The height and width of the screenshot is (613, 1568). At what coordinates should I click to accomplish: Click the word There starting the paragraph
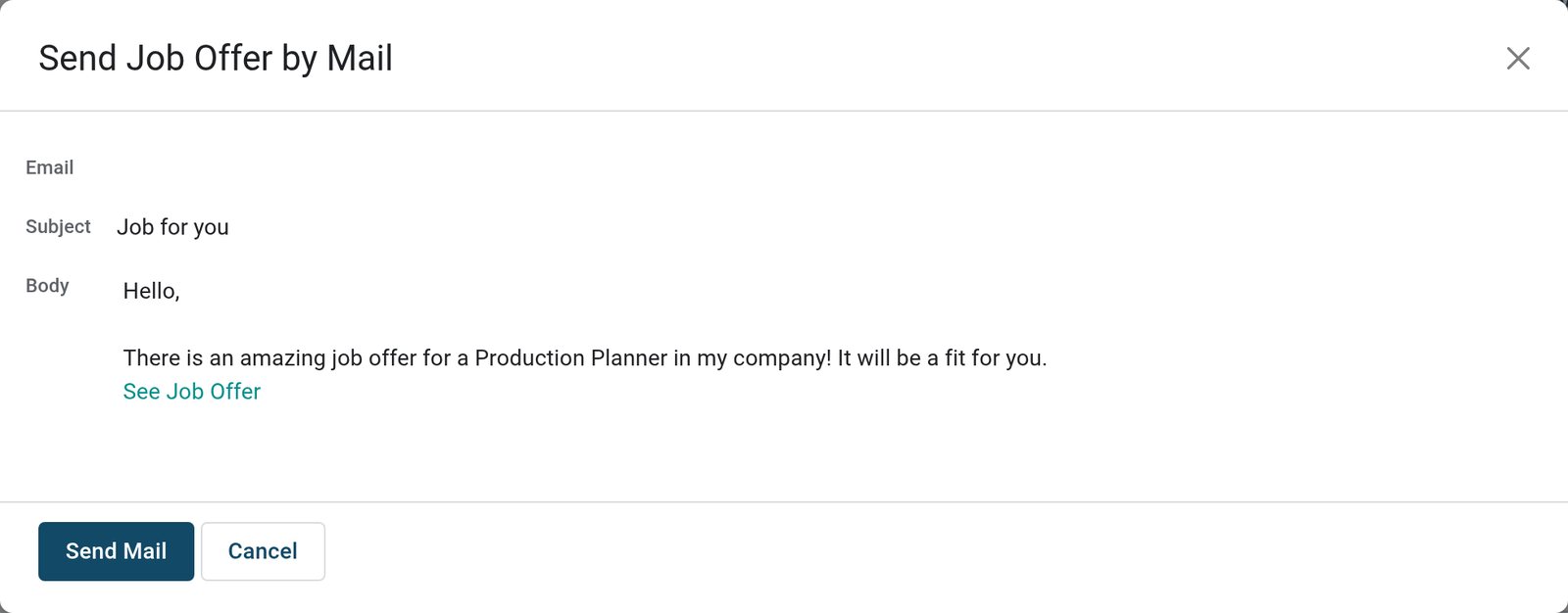pyautogui.click(x=150, y=358)
